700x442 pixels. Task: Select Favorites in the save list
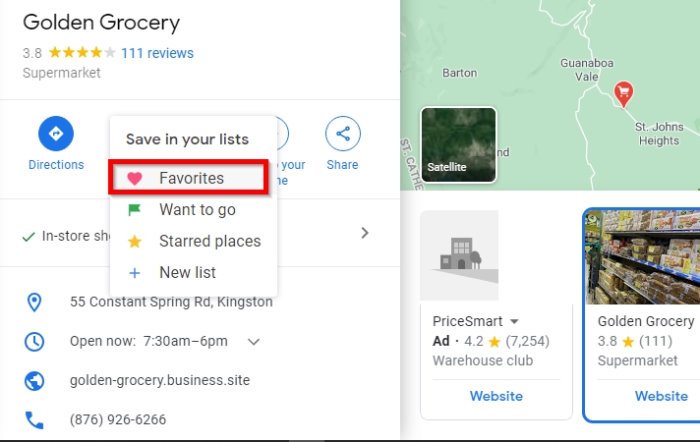[x=190, y=178]
